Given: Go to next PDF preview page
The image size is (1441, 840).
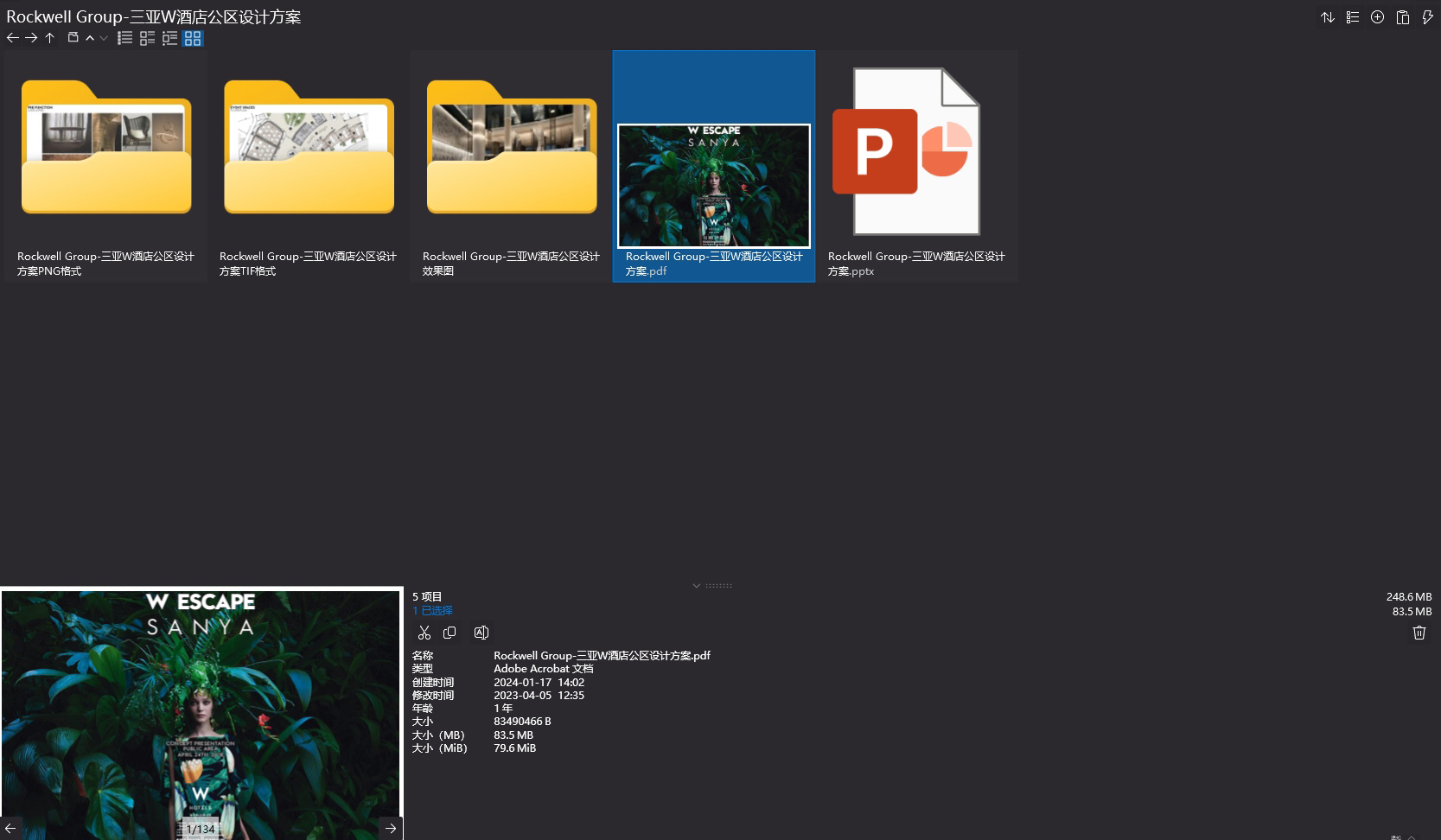Looking at the screenshot, I should 391,828.
